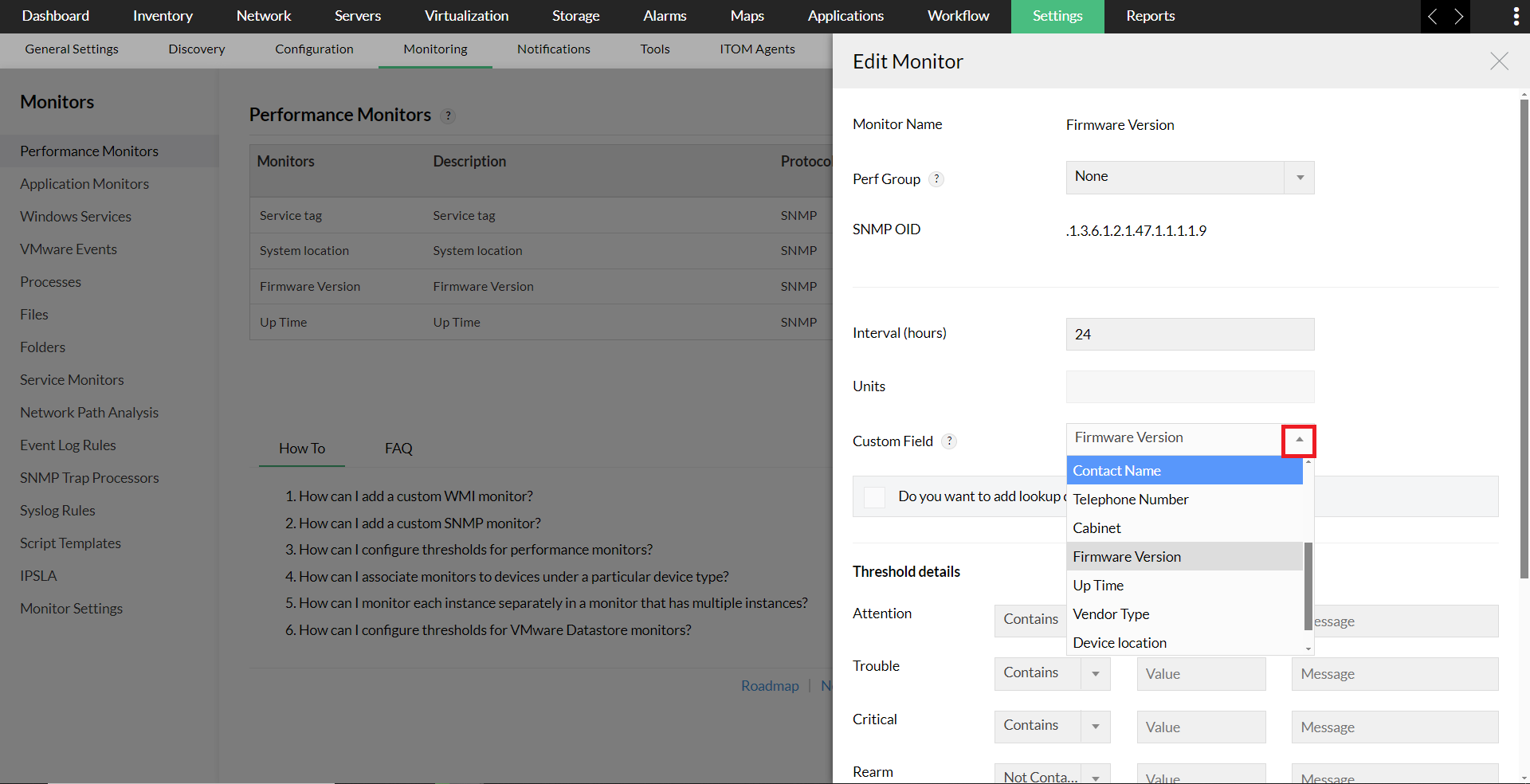Check the lookup checkbox below Custom Field

click(x=874, y=496)
